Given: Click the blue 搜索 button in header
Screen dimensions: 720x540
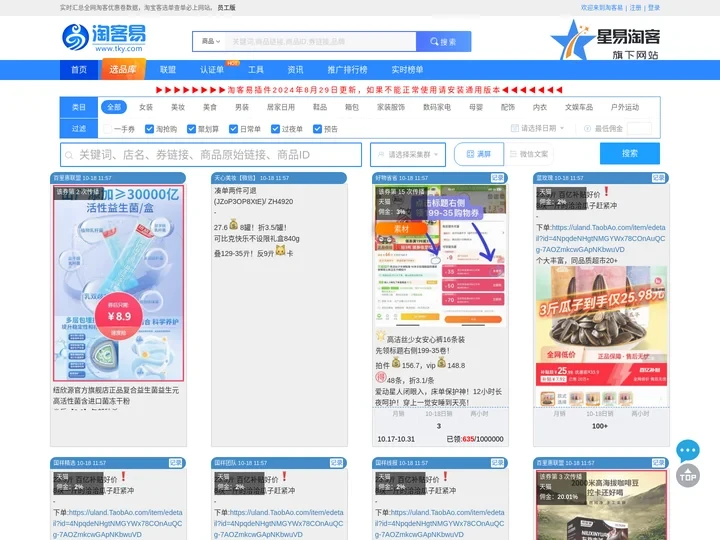Looking at the screenshot, I should 443,42.
